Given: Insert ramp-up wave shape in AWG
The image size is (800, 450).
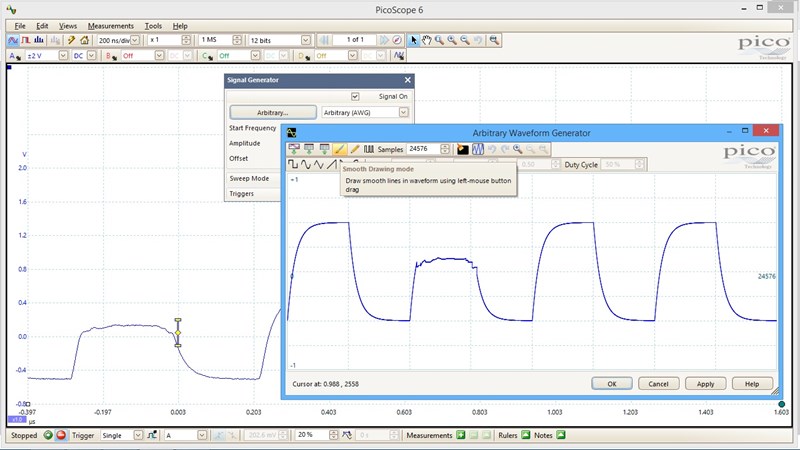Looking at the screenshot, I should pyautogui.click(x=332, y=164).
